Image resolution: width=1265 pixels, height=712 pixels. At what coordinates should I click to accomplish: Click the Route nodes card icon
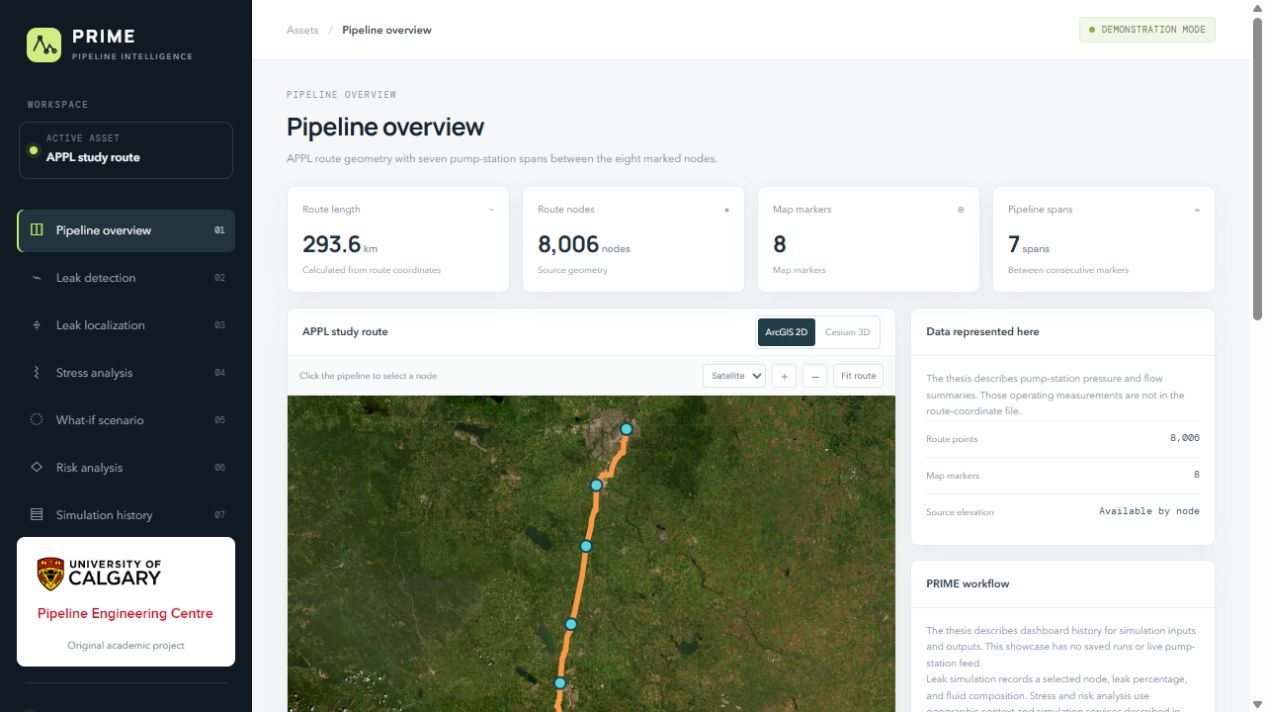[x=727, y=210]
